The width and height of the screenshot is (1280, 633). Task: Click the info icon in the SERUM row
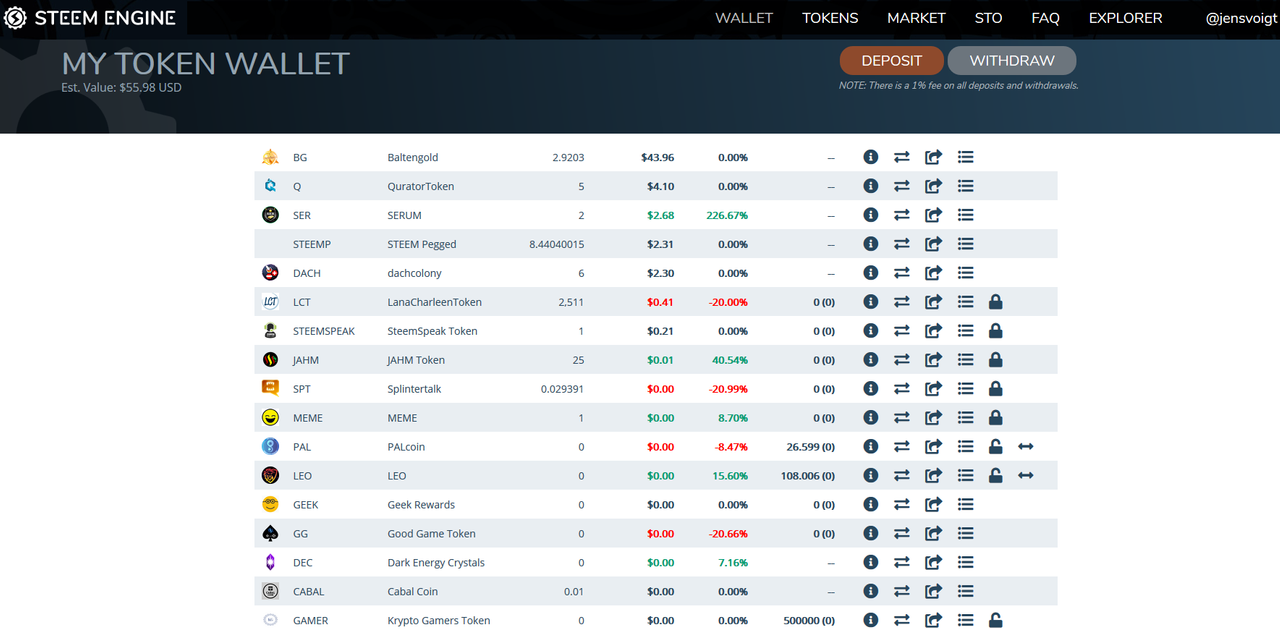tap(871, 215)
